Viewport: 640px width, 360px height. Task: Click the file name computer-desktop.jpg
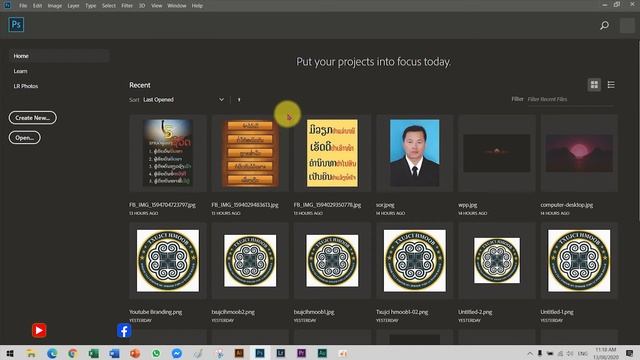567,205
